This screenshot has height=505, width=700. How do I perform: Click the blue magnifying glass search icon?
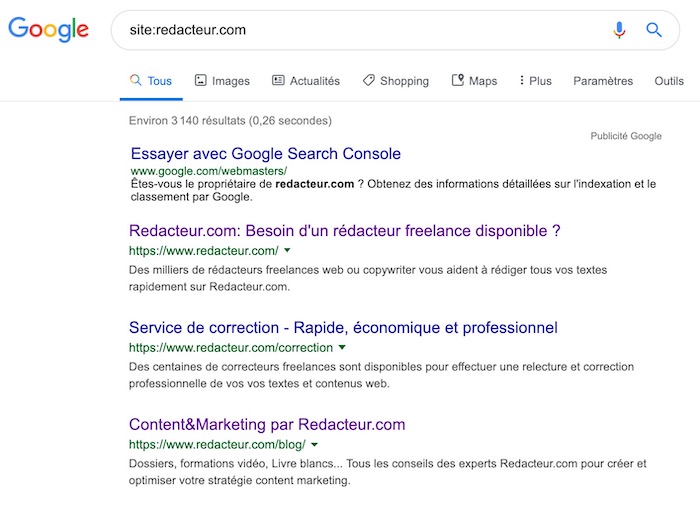coord(654,30)
